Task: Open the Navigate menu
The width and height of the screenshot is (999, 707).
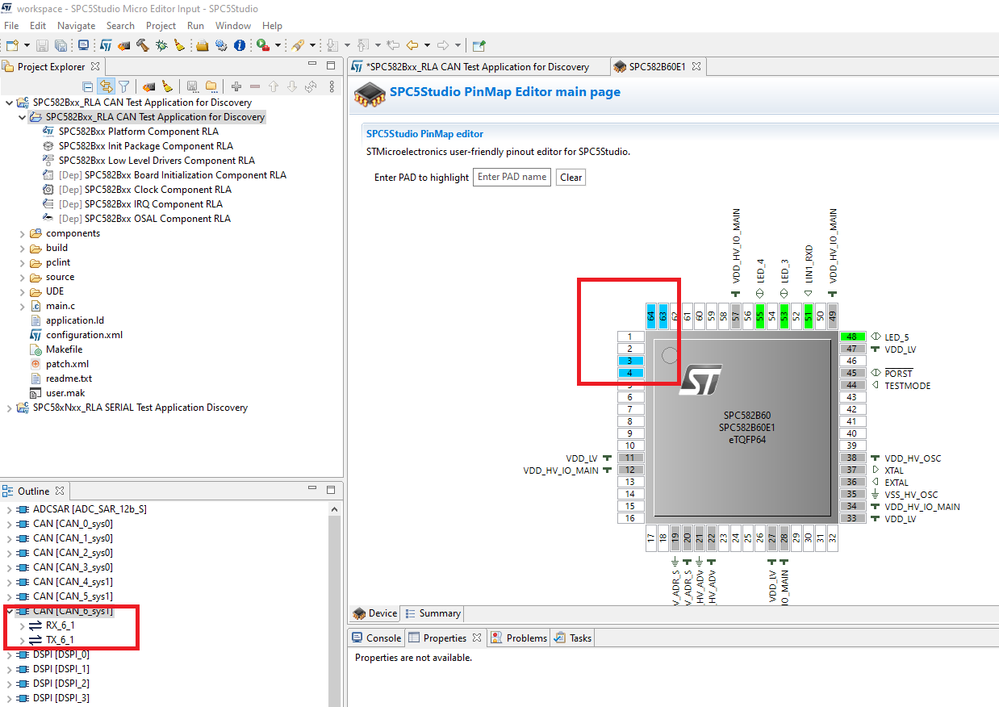Action: point(76,25)
